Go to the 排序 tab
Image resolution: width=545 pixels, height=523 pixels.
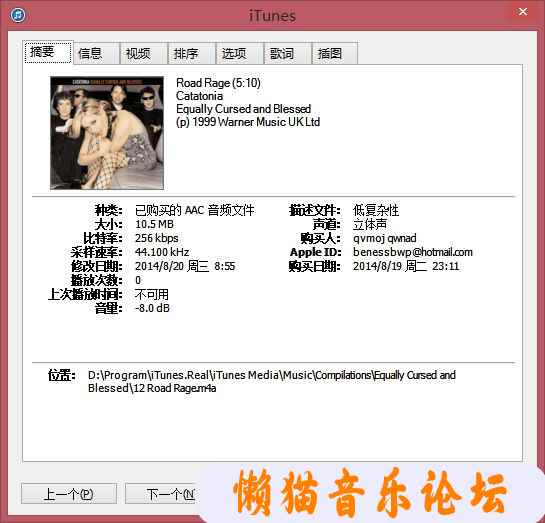(192, 54)
